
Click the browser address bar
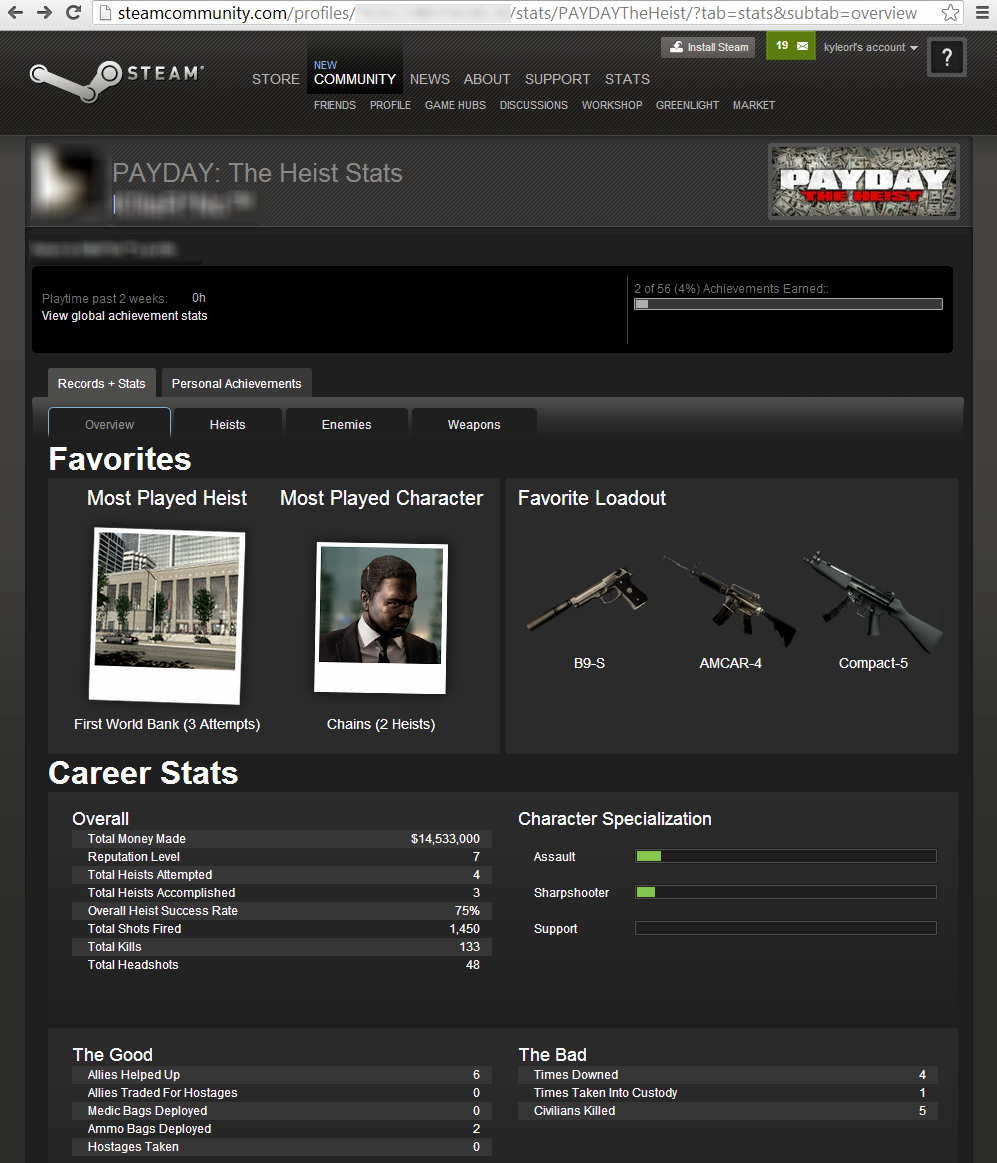[527, 13]
